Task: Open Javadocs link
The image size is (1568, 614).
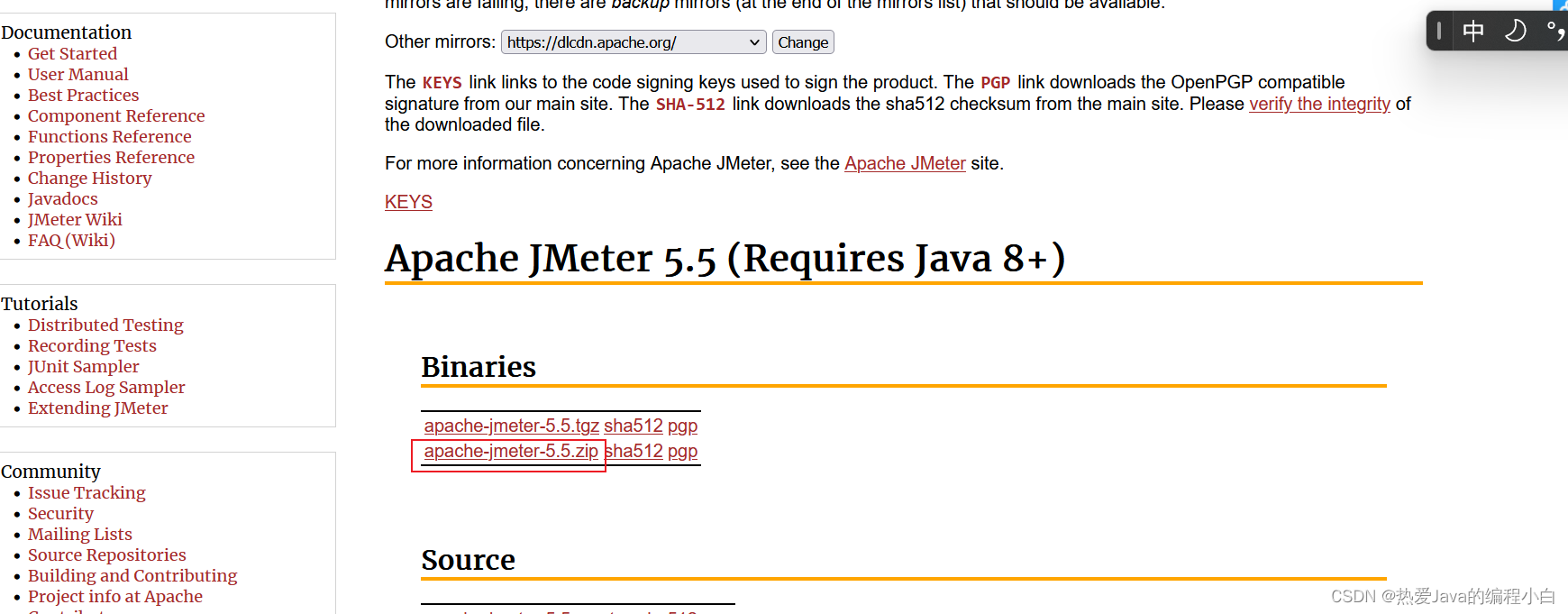Action: point(62,199)
